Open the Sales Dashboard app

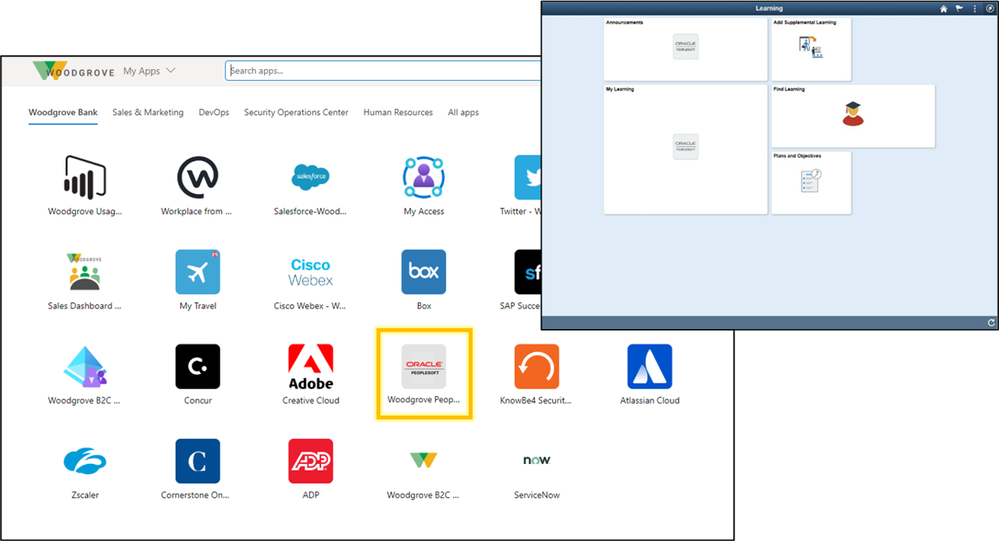tap(85, 280)
